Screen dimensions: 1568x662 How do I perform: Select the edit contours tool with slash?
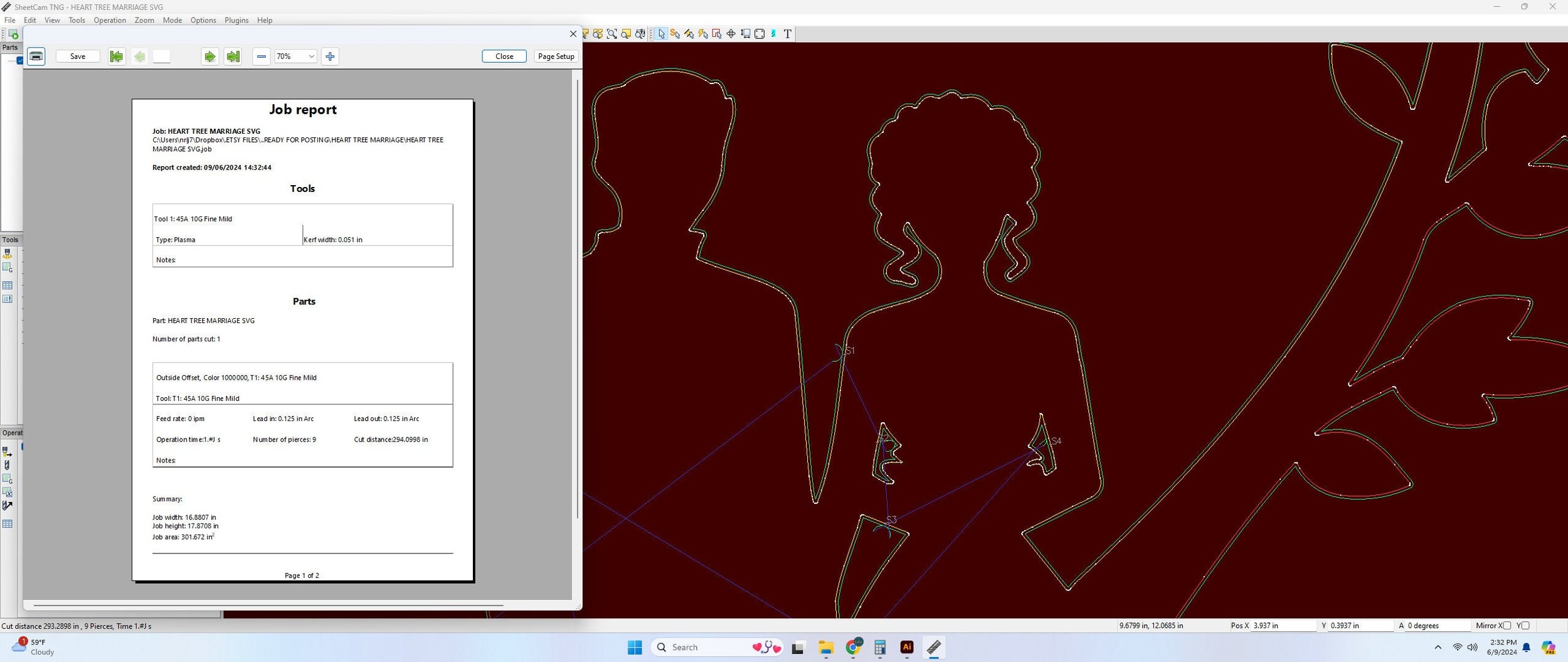[x=689, y=34]
